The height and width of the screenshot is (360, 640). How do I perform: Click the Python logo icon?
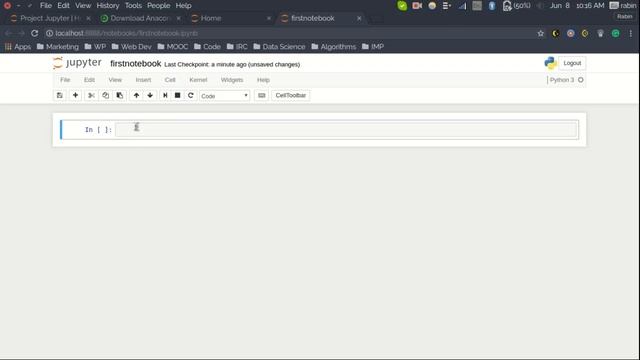pos(550,63)
